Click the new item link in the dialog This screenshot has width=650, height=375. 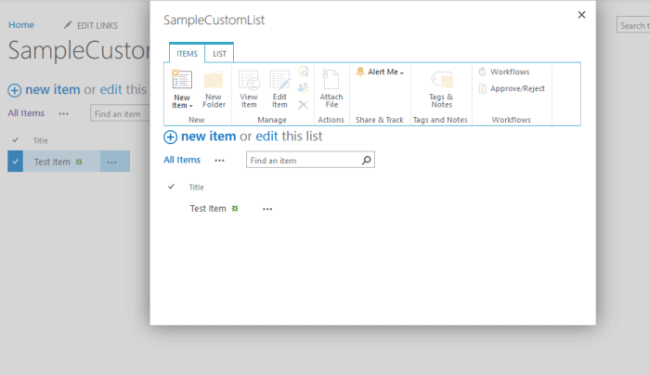click(209, 136)
